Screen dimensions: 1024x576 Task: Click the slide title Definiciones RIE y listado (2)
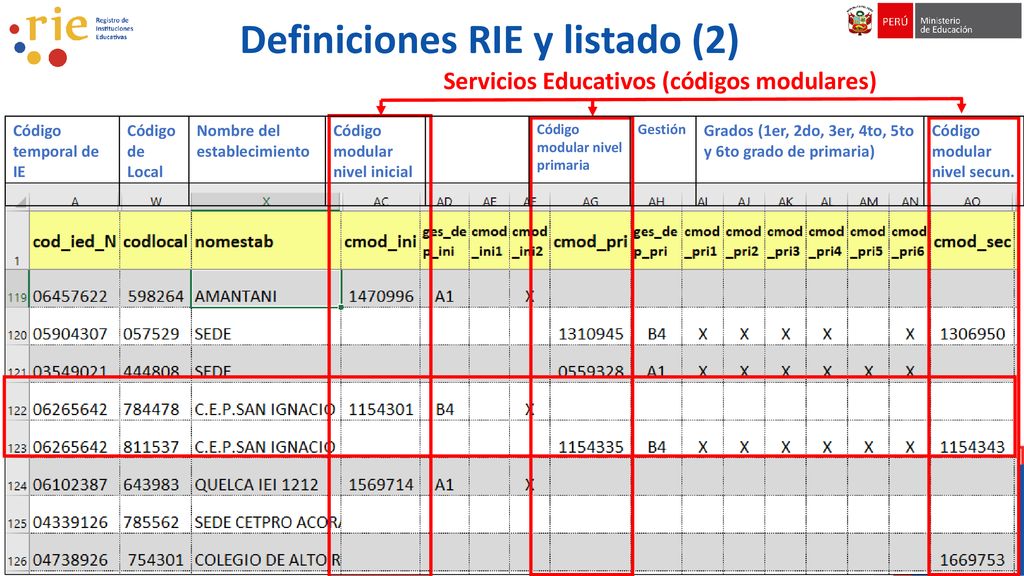(x=489, y=39)
